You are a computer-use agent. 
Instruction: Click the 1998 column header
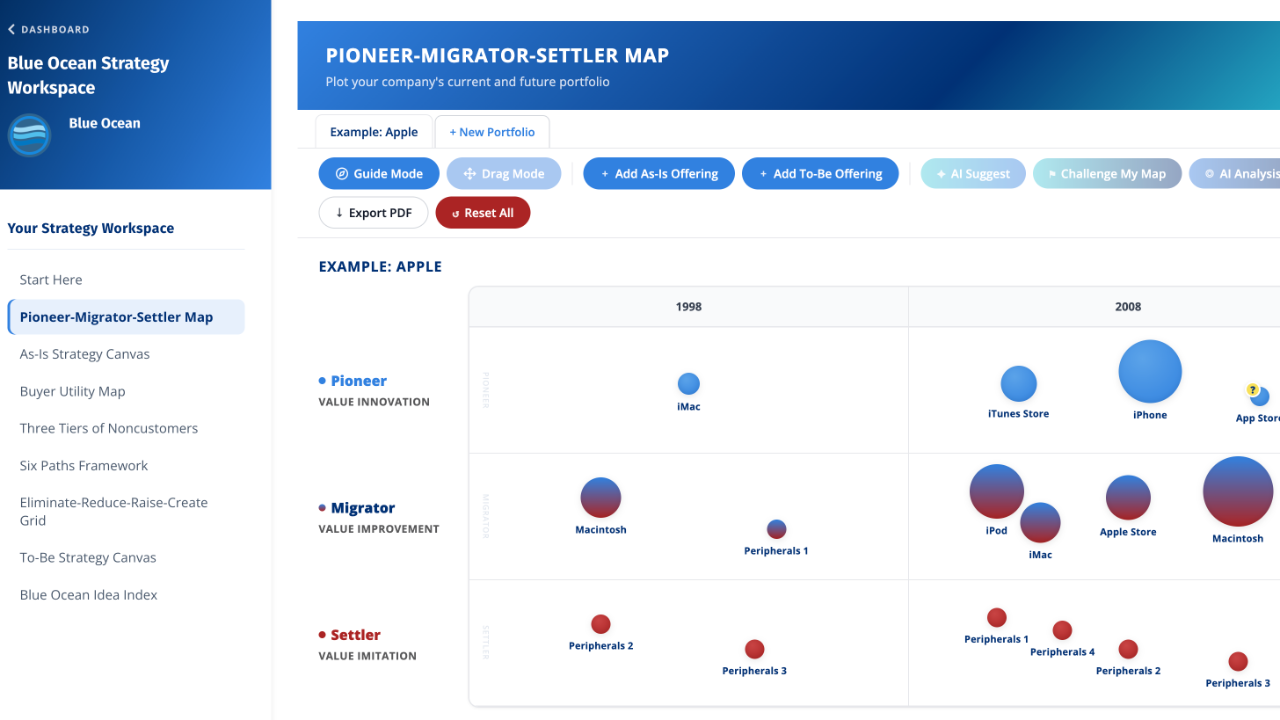pos(689,307)
